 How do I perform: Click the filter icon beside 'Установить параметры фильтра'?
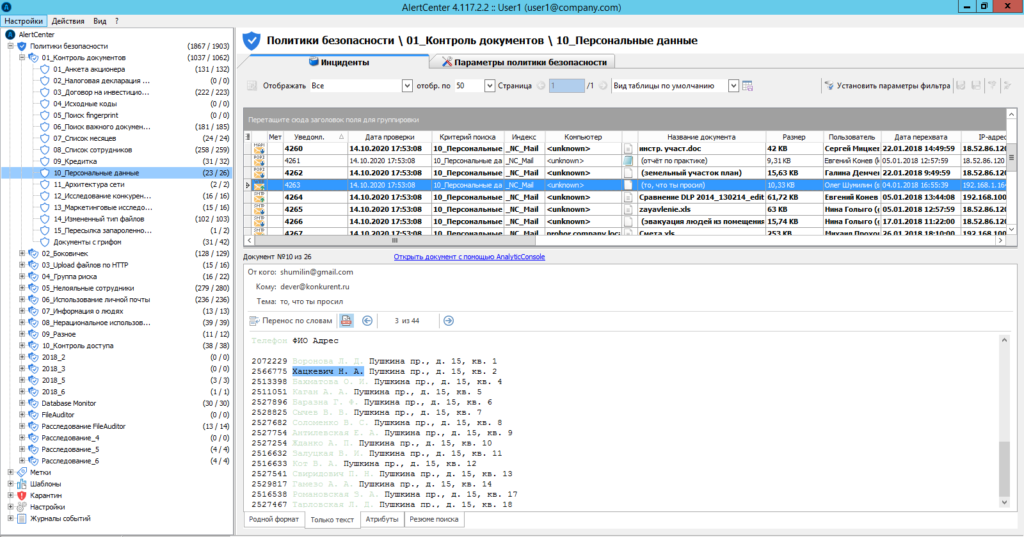tap(827, 86)
